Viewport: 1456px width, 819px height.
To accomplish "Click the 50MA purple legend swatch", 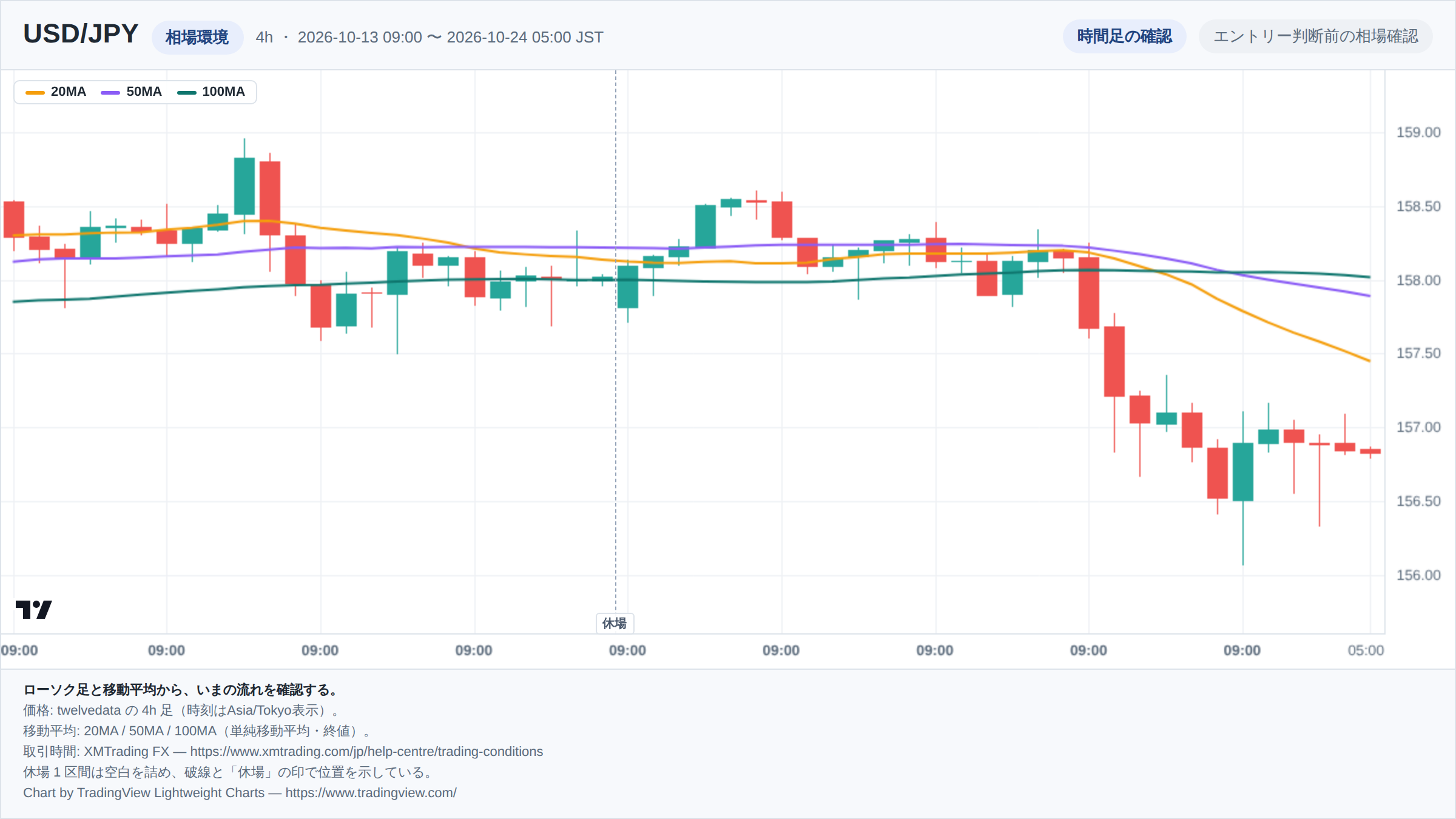I will pos(110,92).
